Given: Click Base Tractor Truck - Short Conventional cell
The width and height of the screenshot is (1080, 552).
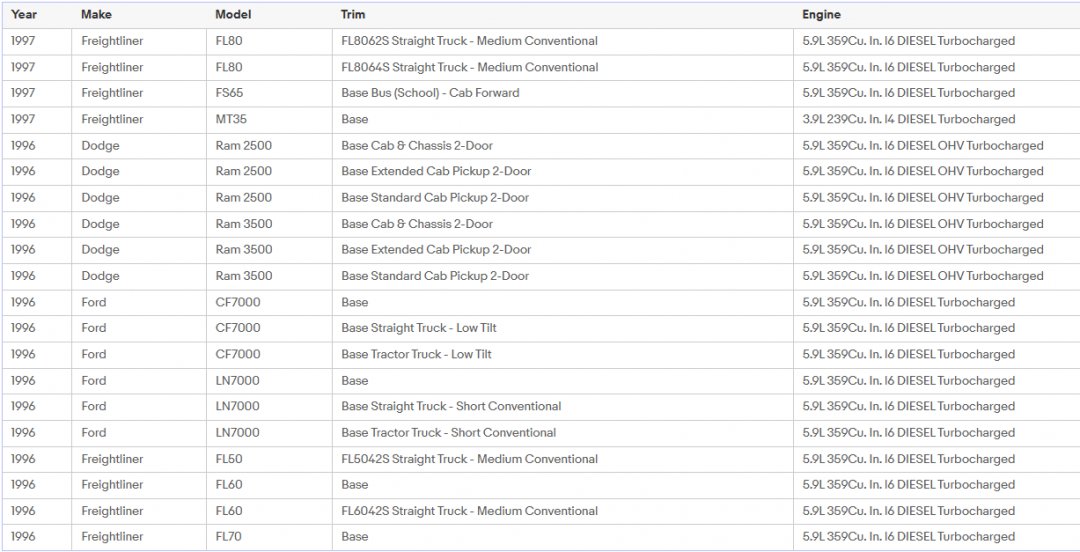Looking at the screenshot, I should point(448,433).
